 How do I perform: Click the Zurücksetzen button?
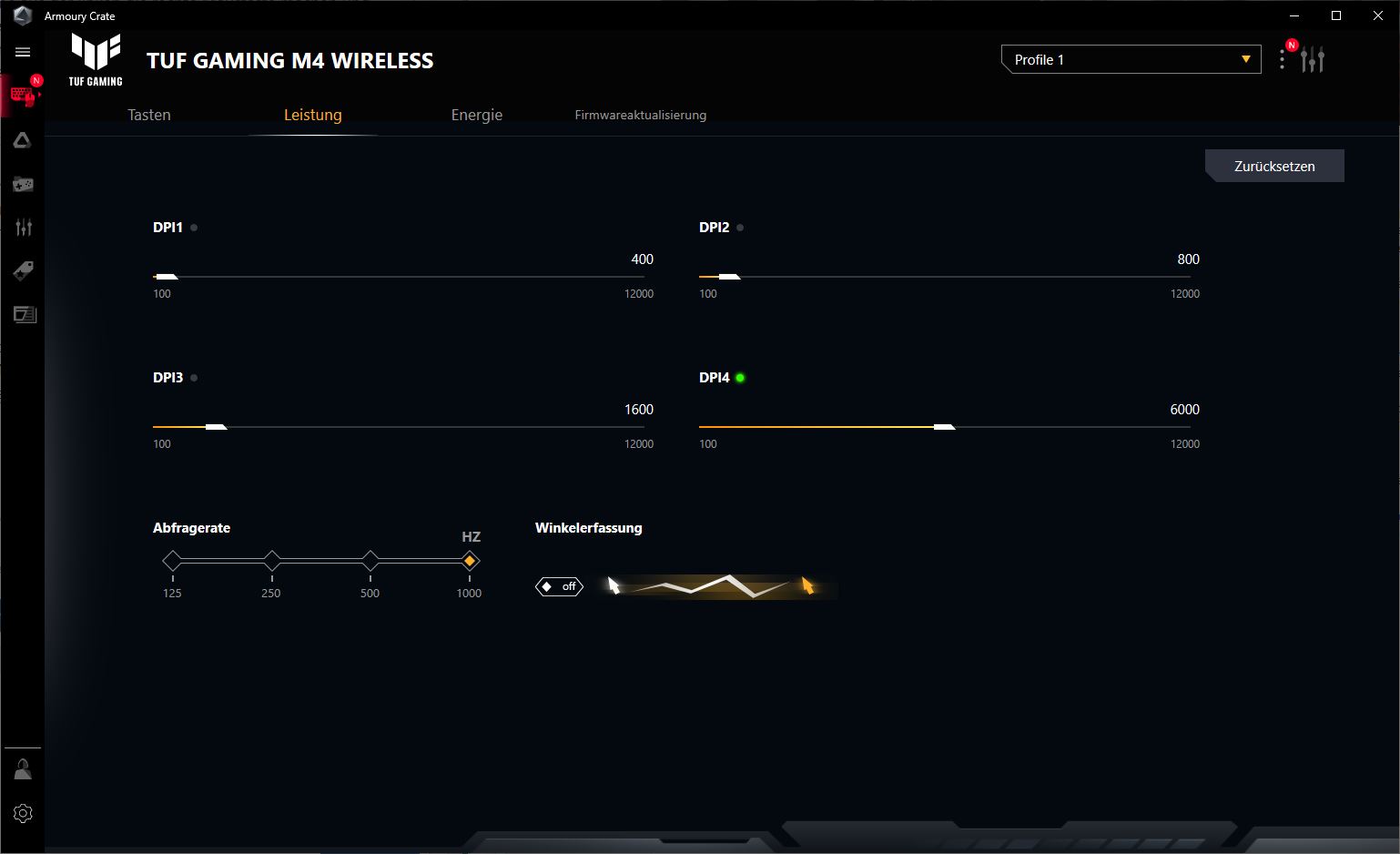pyautogui.click(x=1274, y=166)
